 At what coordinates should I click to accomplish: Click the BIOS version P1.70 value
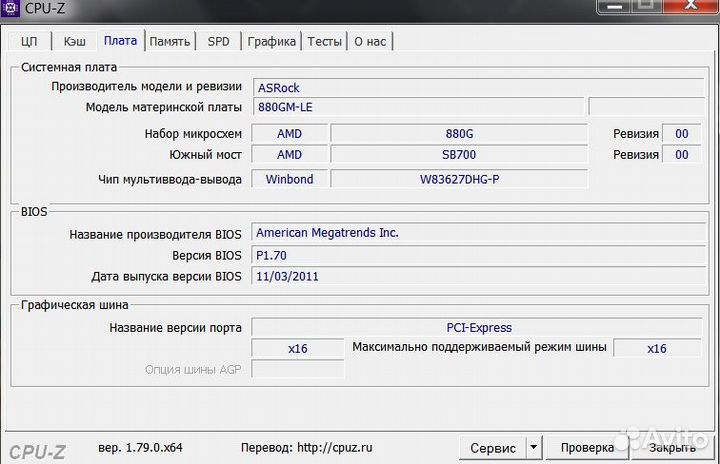tap(478, 255)
